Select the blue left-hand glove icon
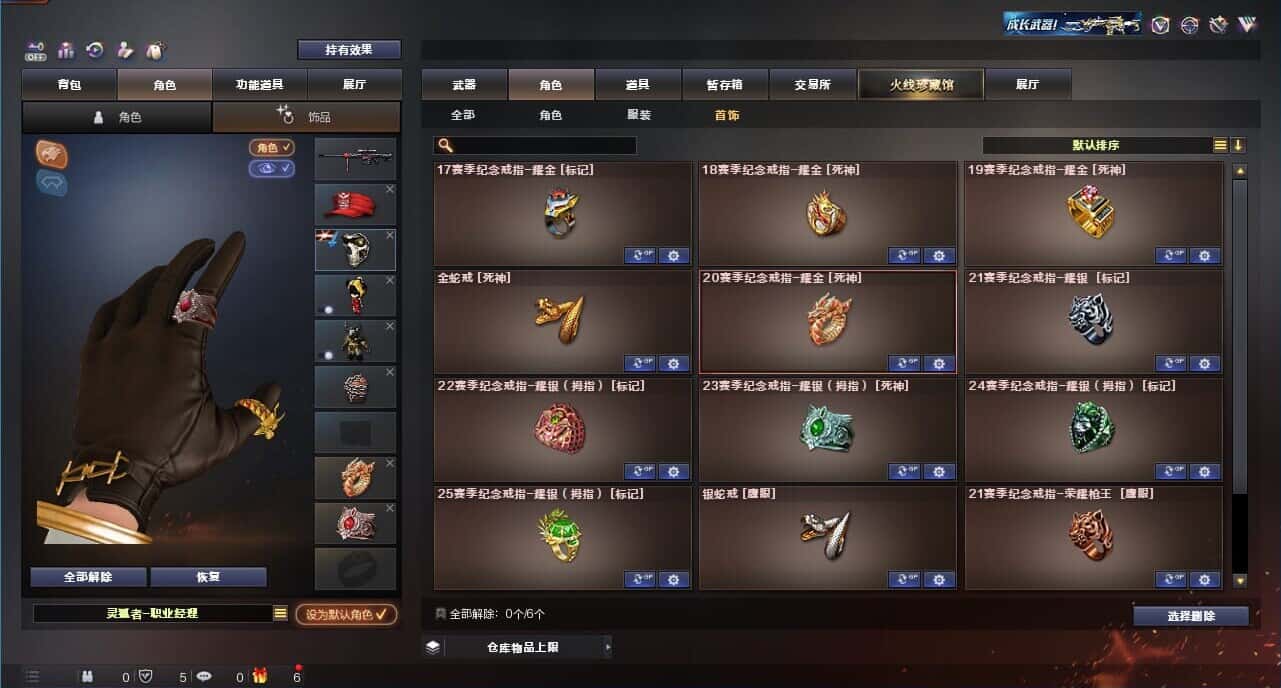 [52, 182]
